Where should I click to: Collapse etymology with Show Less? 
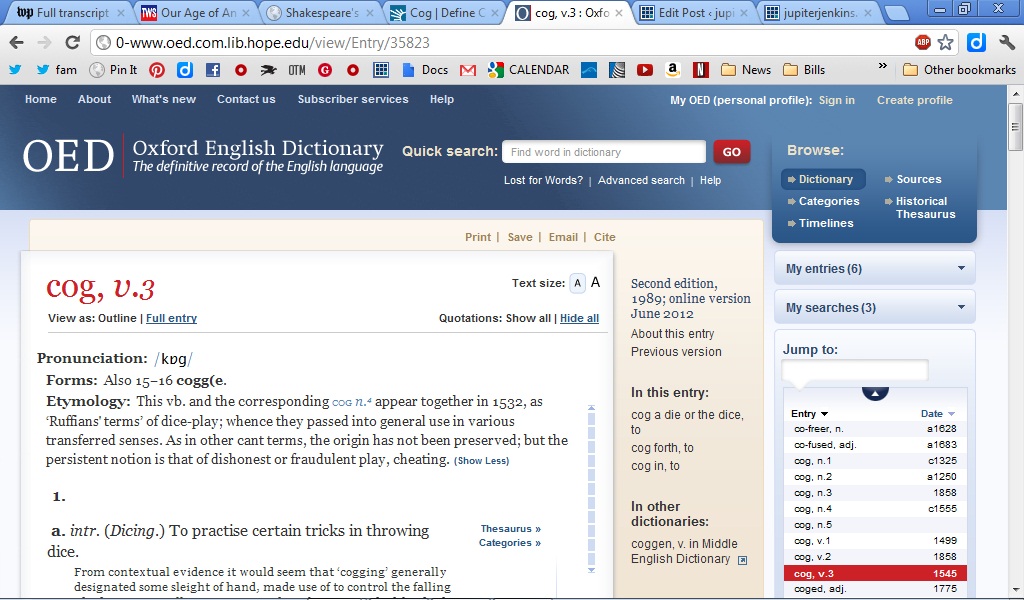(481, 461)
